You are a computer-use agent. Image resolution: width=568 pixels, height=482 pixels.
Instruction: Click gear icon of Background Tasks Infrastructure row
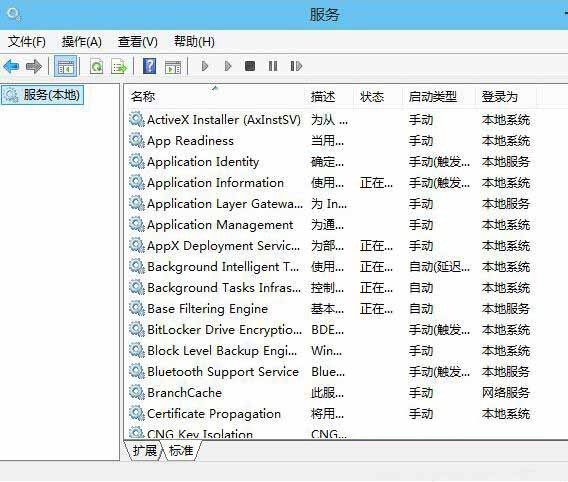point(137,288)
